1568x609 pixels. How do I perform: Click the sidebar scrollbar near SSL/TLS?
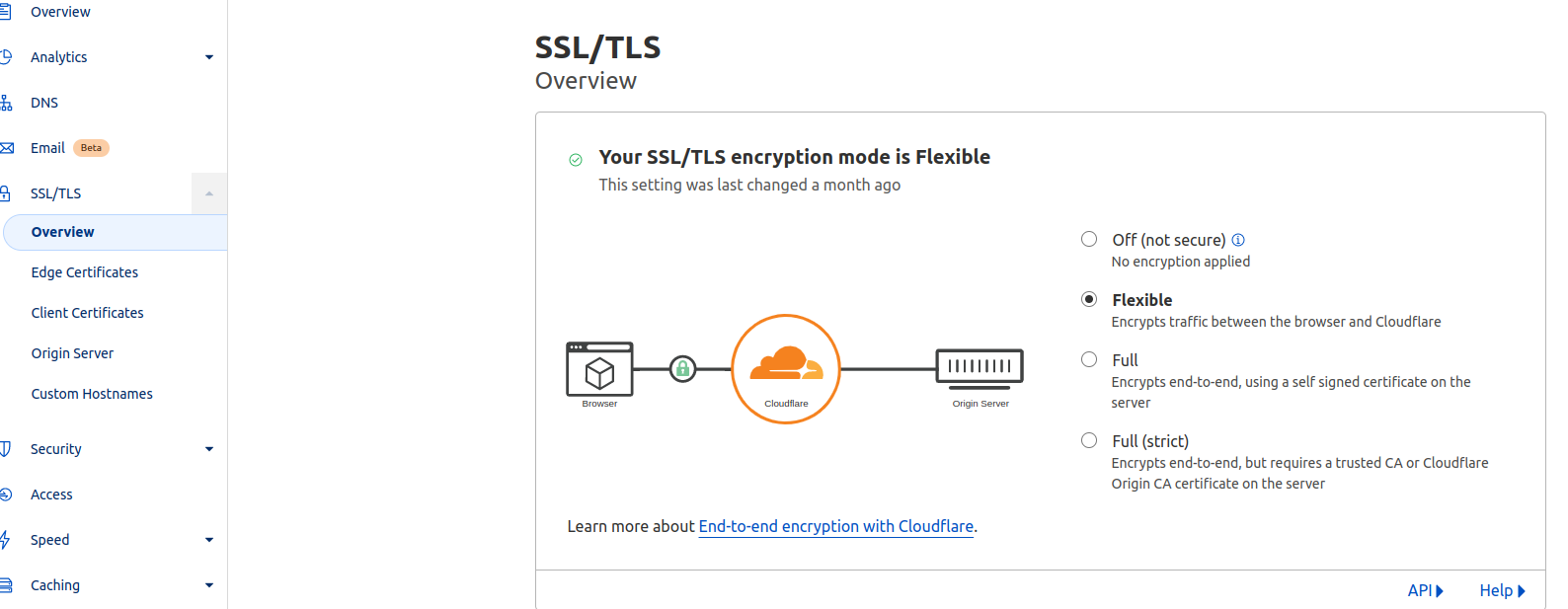tap(208, 193)
